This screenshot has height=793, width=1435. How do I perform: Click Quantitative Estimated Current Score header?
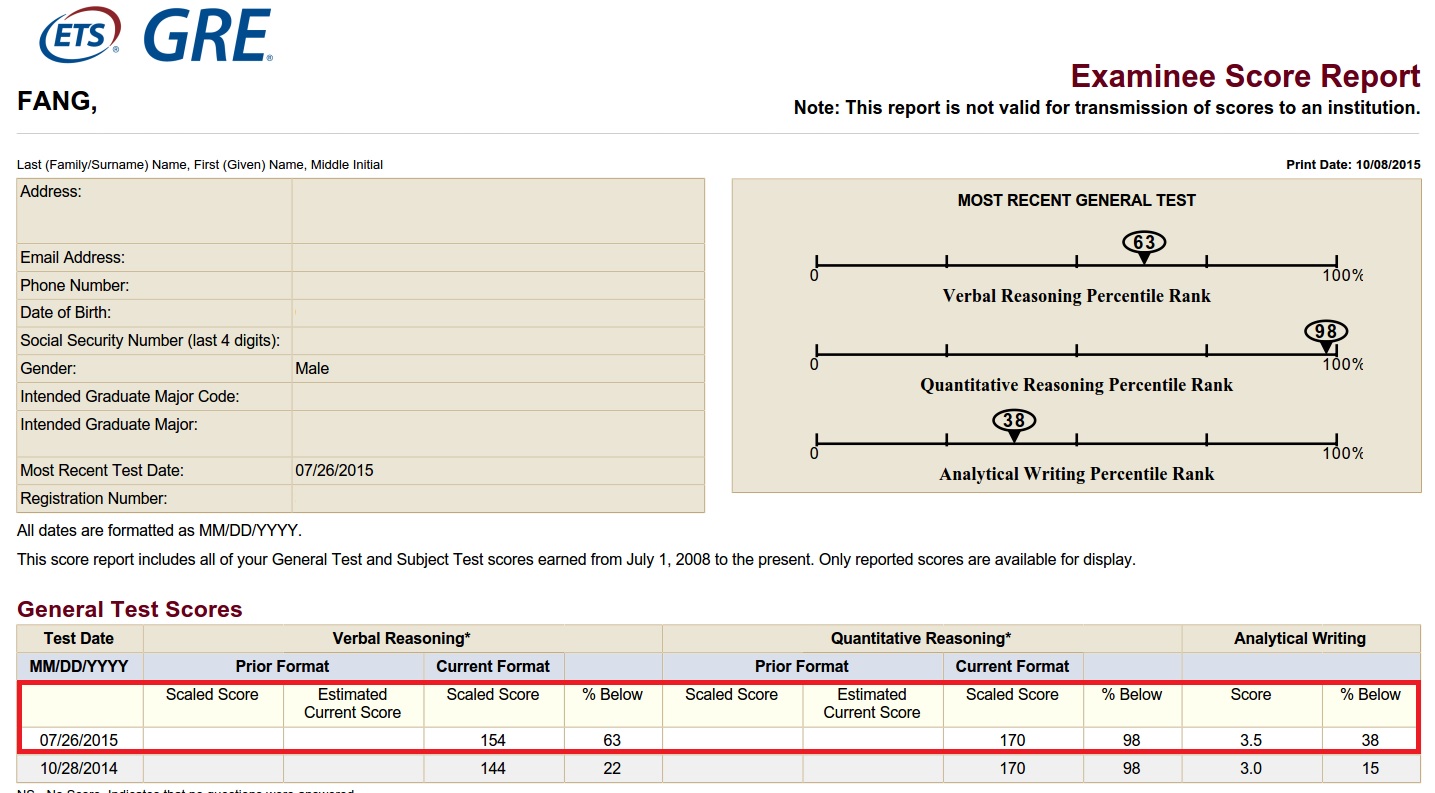tap(872, 703)
